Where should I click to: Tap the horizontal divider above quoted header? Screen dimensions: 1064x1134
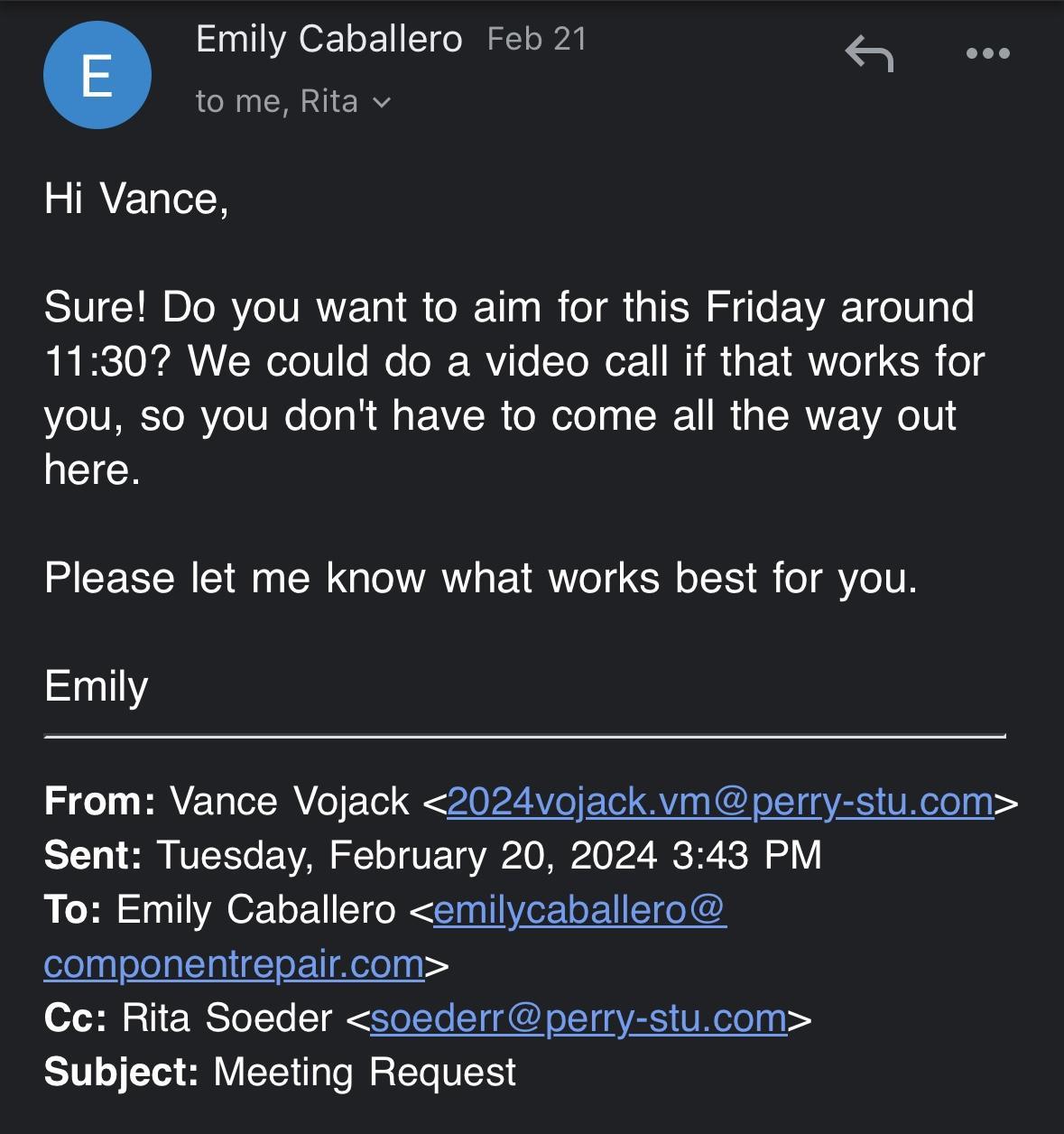pos(524,737)
